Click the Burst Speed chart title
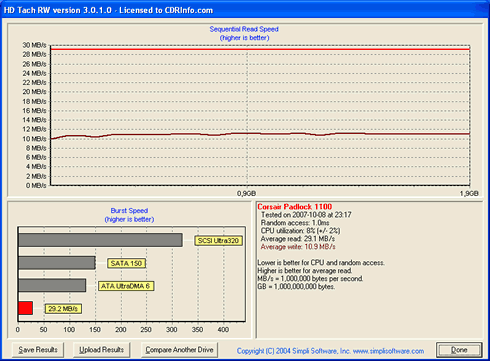The image size is (490, 361). coord(129,211)
